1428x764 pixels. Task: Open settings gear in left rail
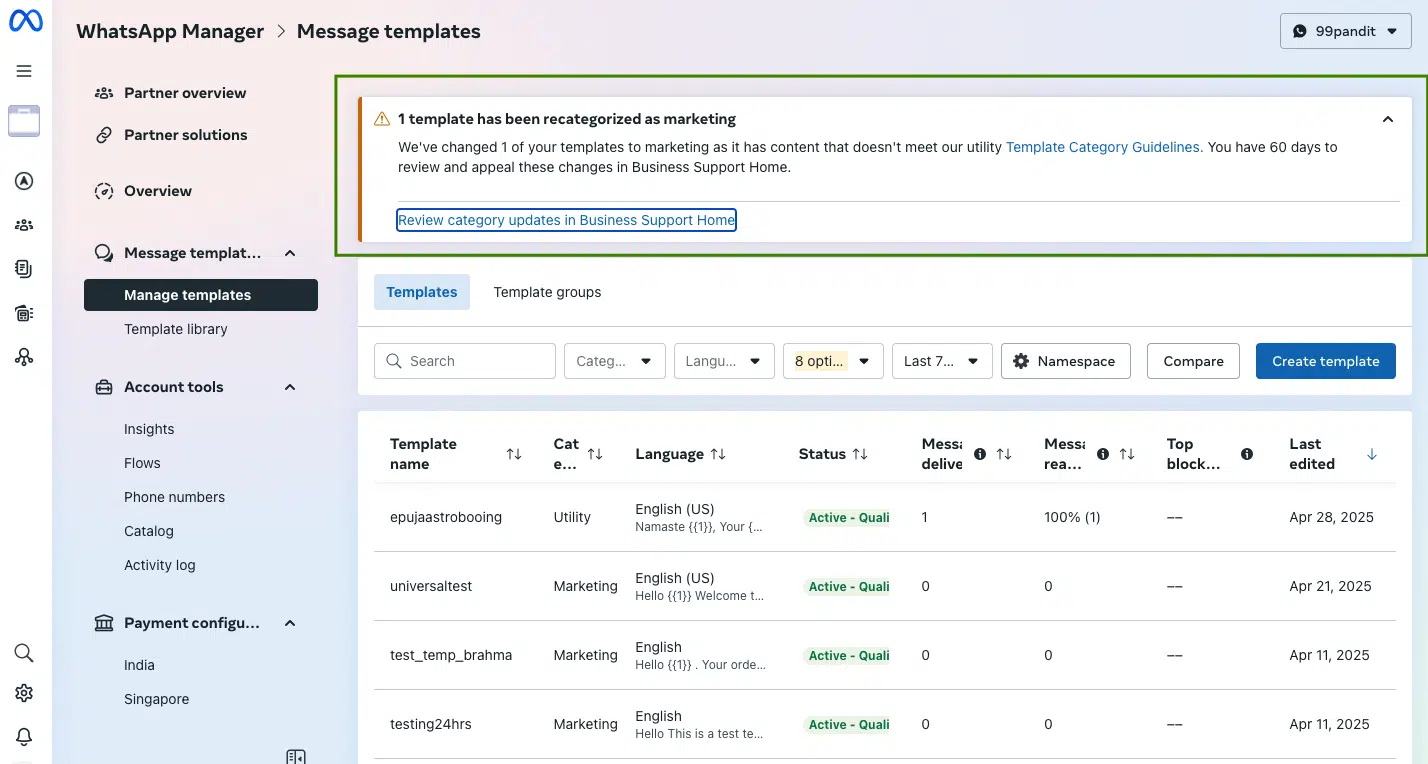coord(24,693)
